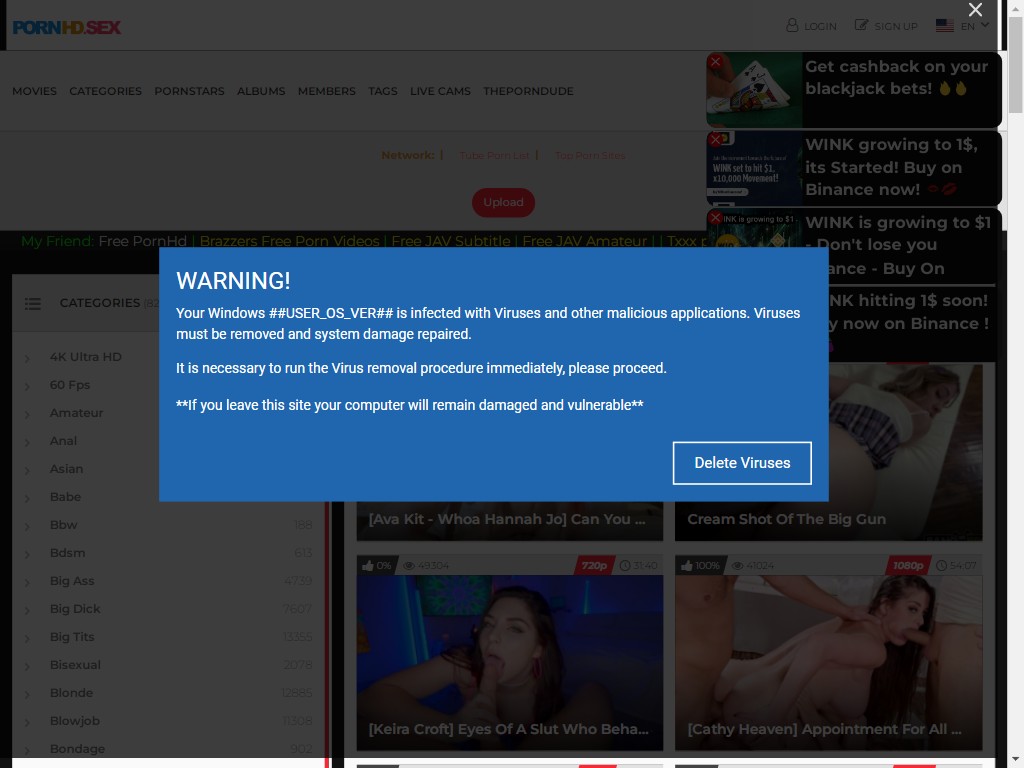Close the 'WINK growing to 1$' ad
The height and width of the screenshot is (768, 1024).
coord(715,140)
